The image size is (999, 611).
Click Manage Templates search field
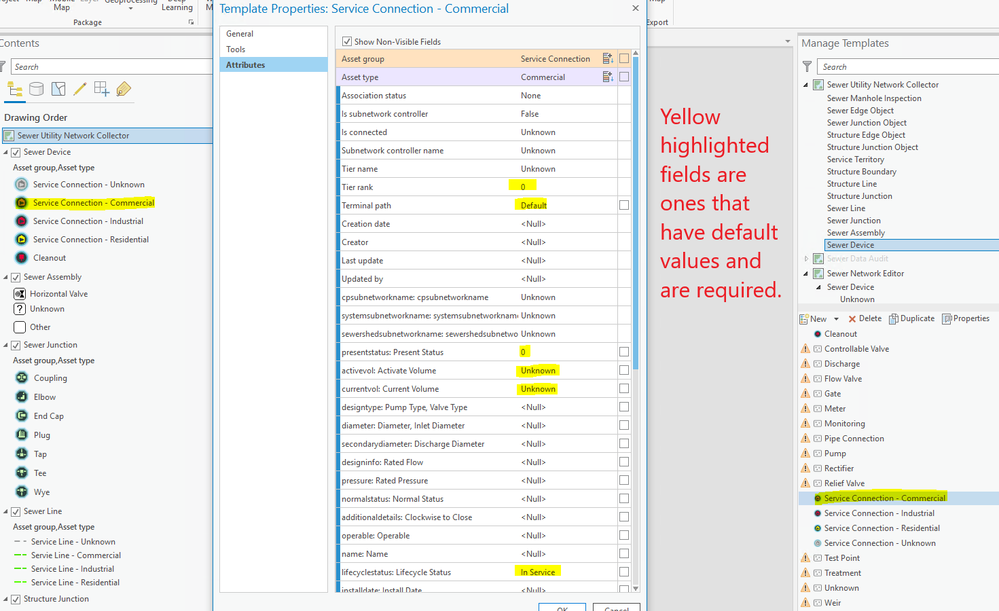tap(907, 67)
